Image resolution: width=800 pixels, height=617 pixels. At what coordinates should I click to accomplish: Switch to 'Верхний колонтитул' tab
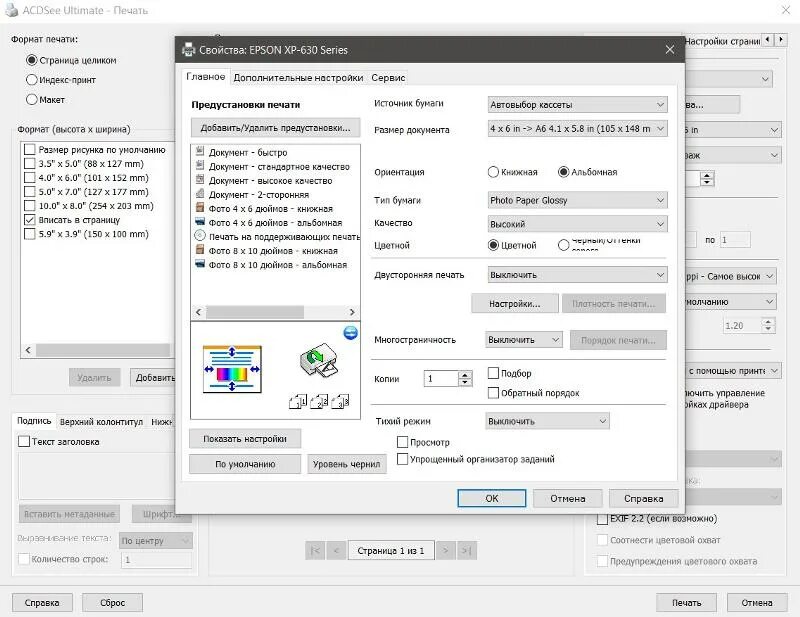102,422
